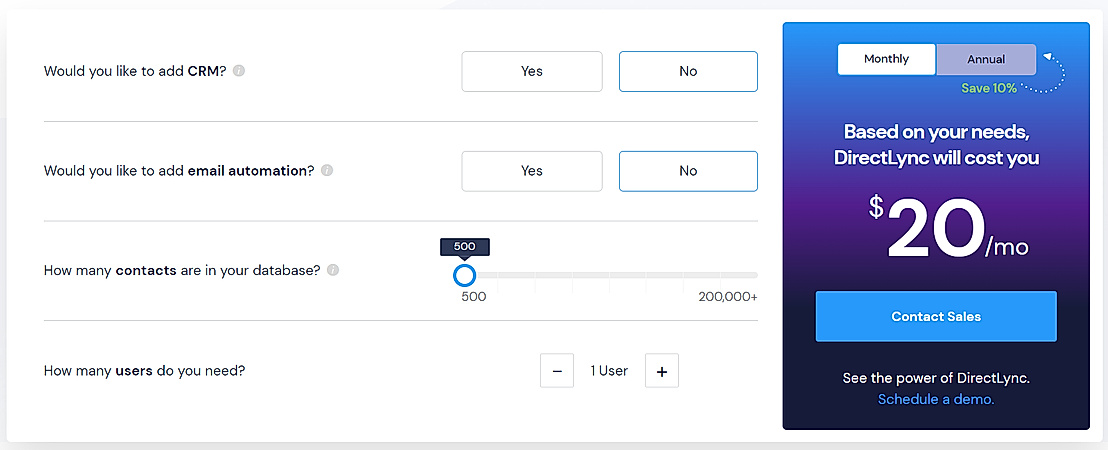The height and width of the screenshot is (450, 1108).
Task: Switch billing to Annual
Action: [x=986, y=59]
